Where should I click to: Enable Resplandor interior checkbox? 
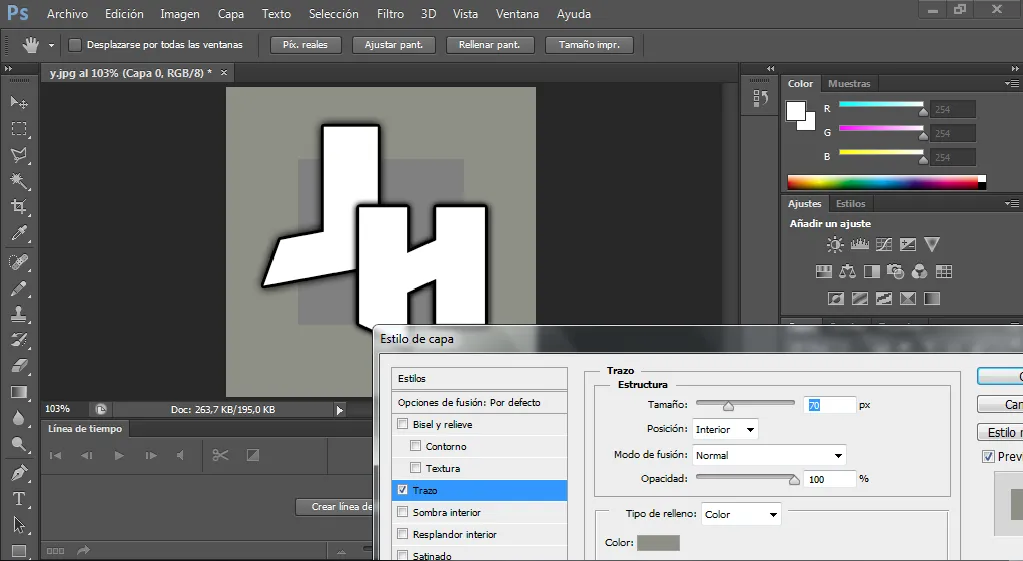[403, 534]
